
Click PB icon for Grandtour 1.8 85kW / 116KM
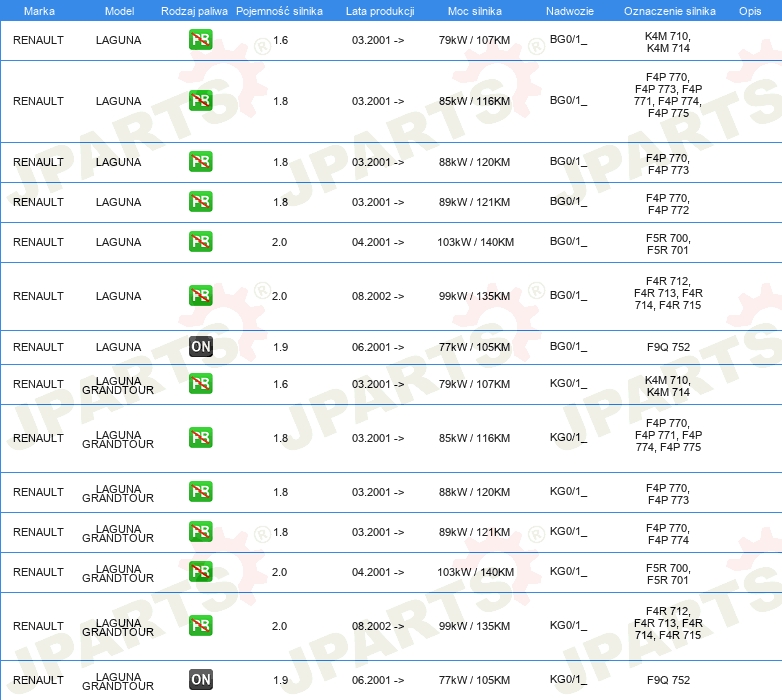200,438
